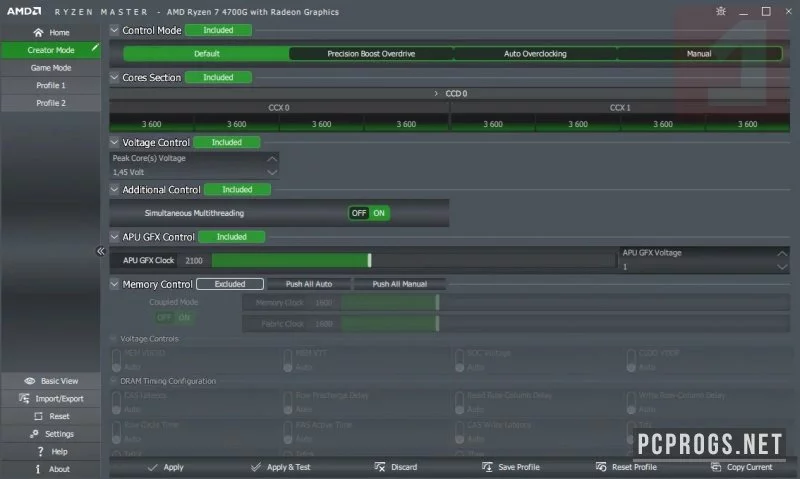Switch Simultaneous Multithreading to OFF

[x=359, y=213]
